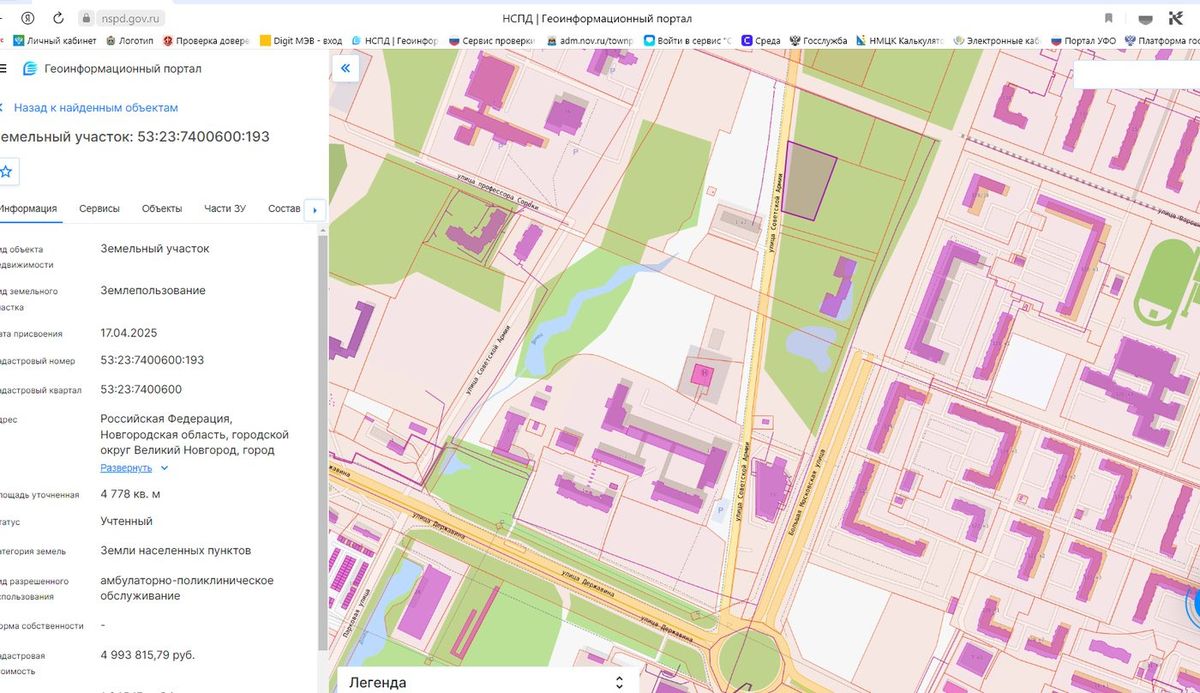This screenshot has width=1200, height=693.
Task: Click the browser bookmark flag icon
Action: tap(1108, 18)
